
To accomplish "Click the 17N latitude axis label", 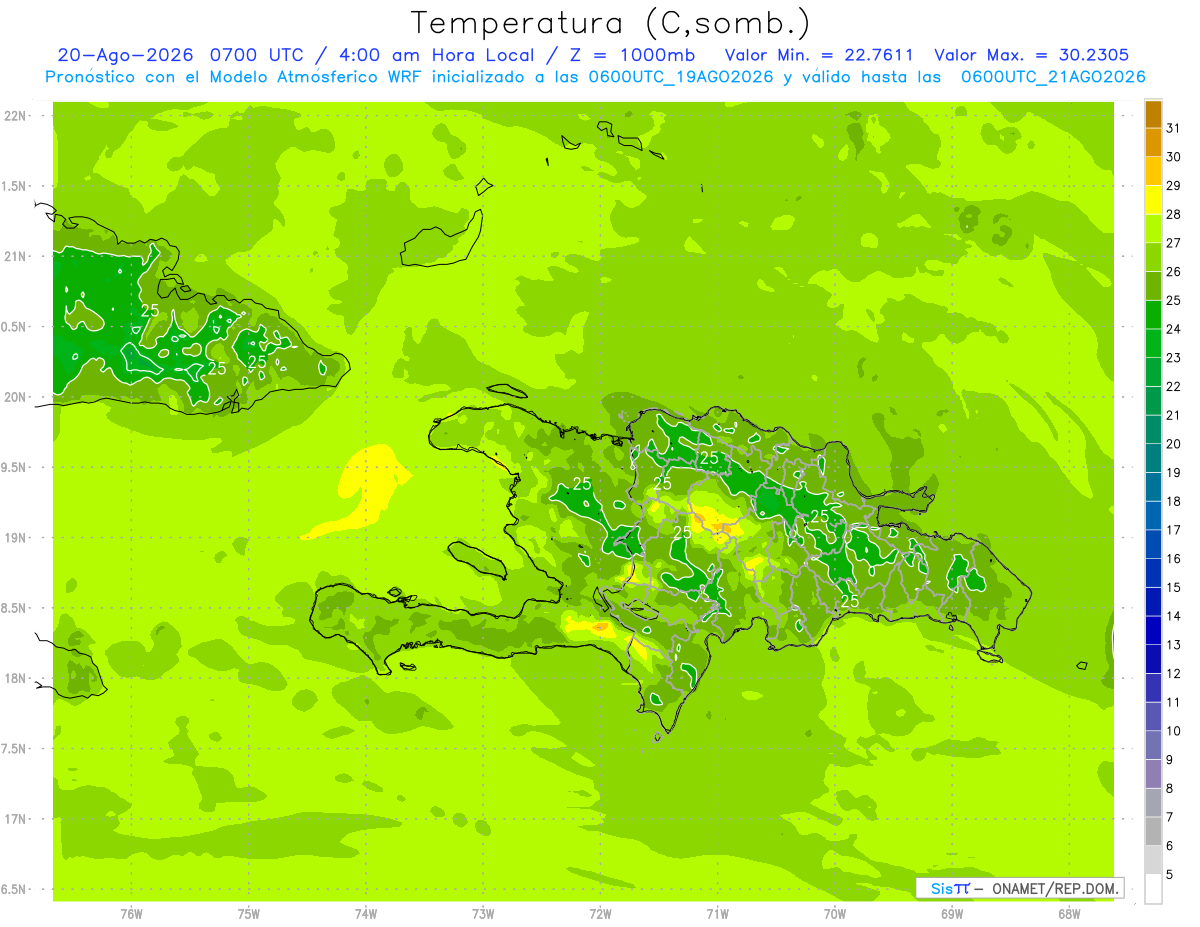I will [x=16, y=819].
